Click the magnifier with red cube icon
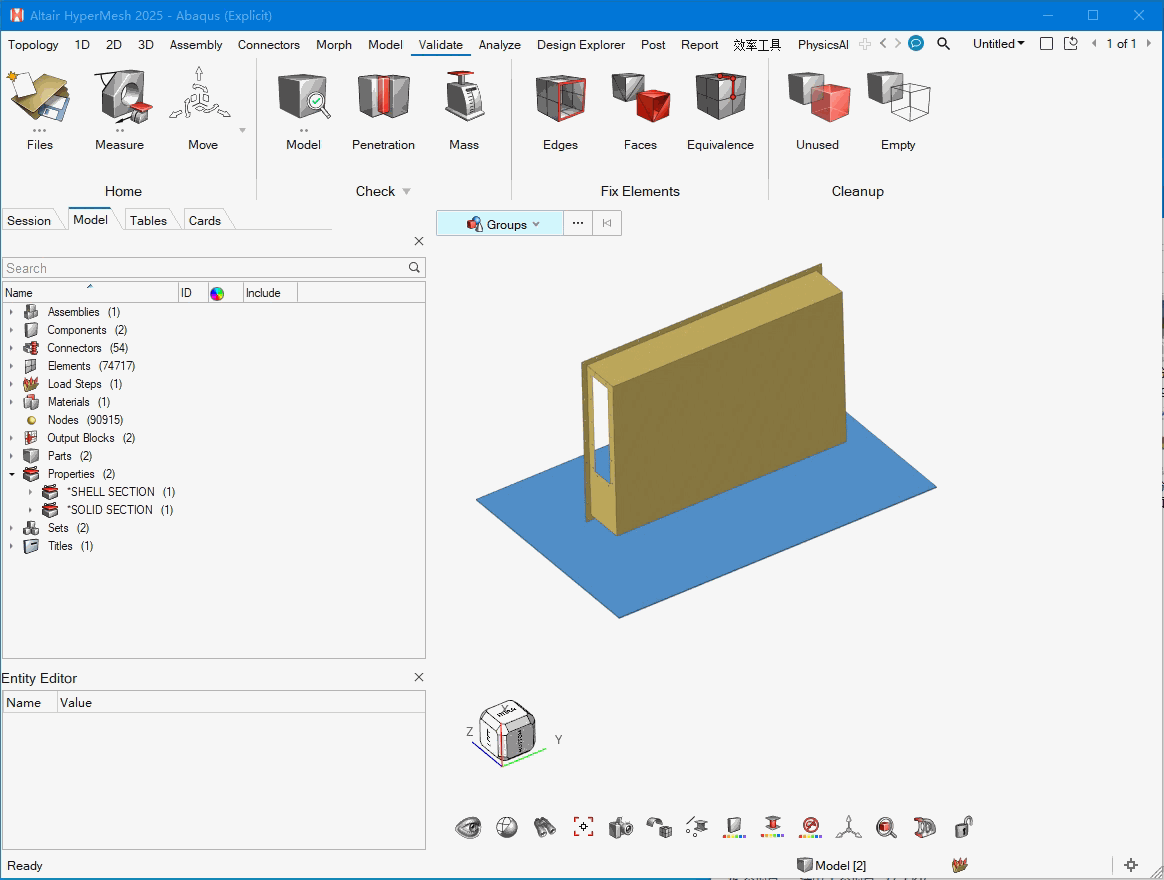1164x880 pixels. tap(886, 827)
